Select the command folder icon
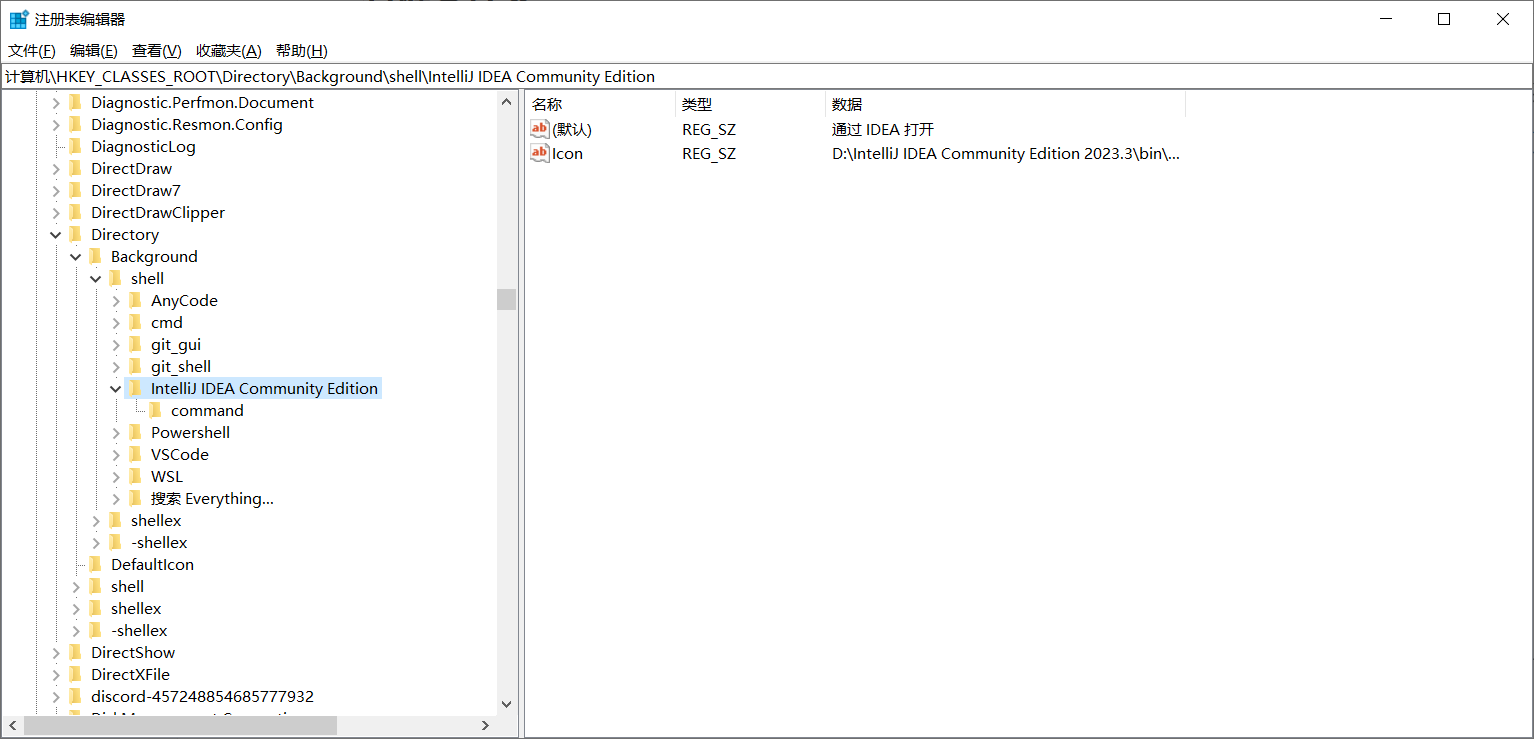 (156, 410)
